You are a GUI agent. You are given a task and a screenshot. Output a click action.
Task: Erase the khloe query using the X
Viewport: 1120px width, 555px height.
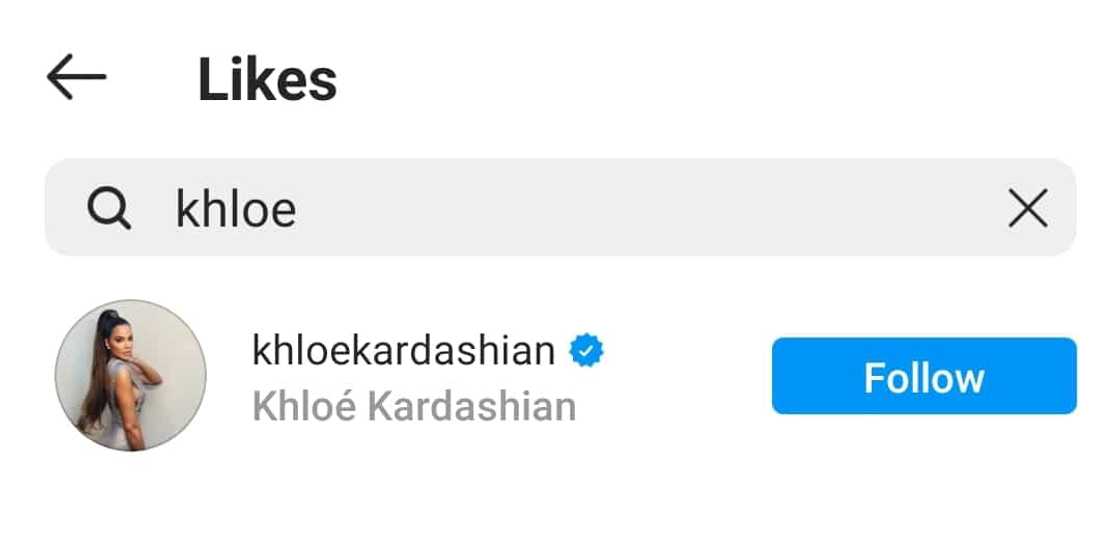coord(1027,209)
